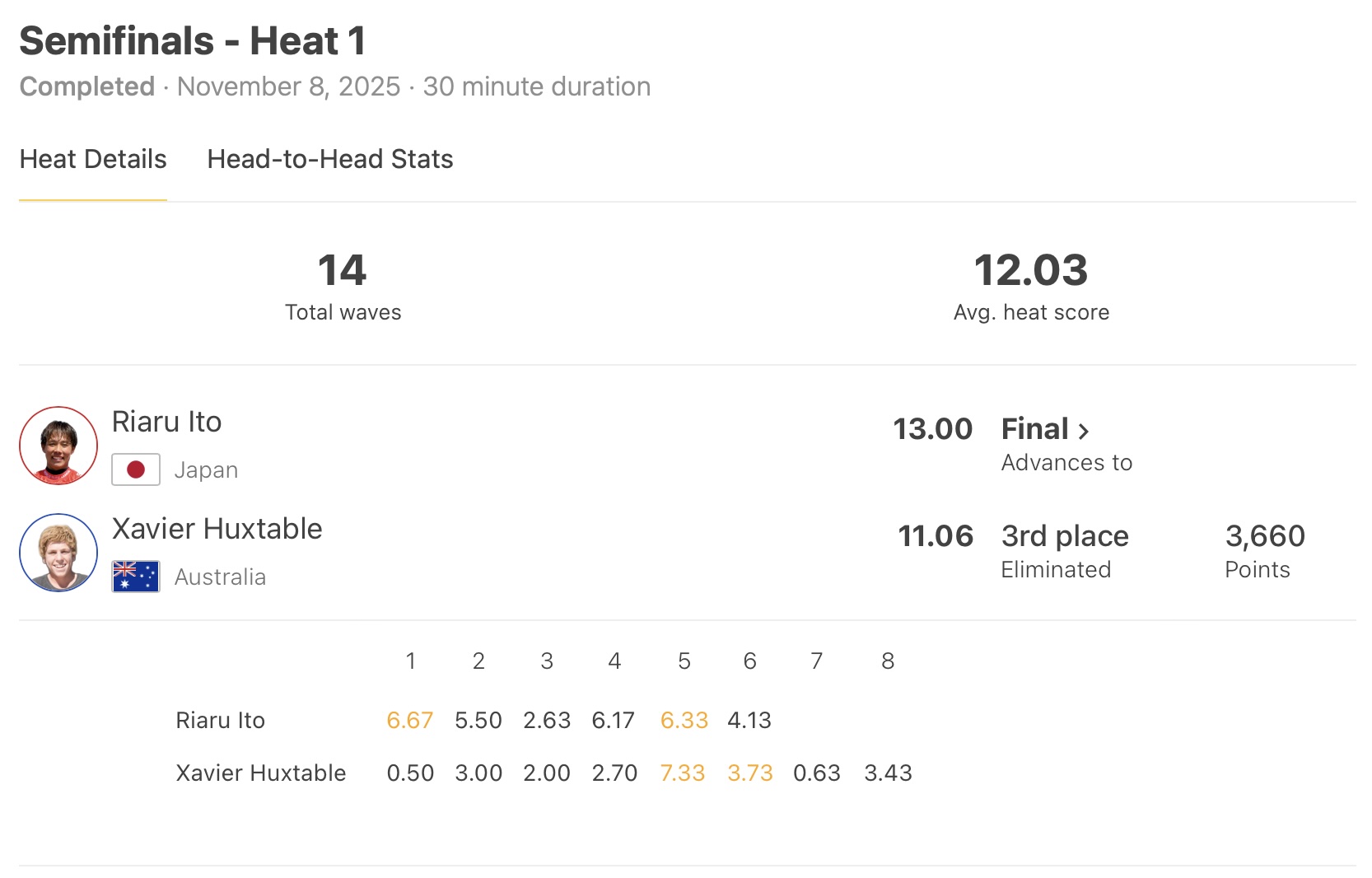Select Riaru Ito's 6.67 wave score
Image resolution: width=1372 pixels, height=878 pixels.
coord(409,721)
